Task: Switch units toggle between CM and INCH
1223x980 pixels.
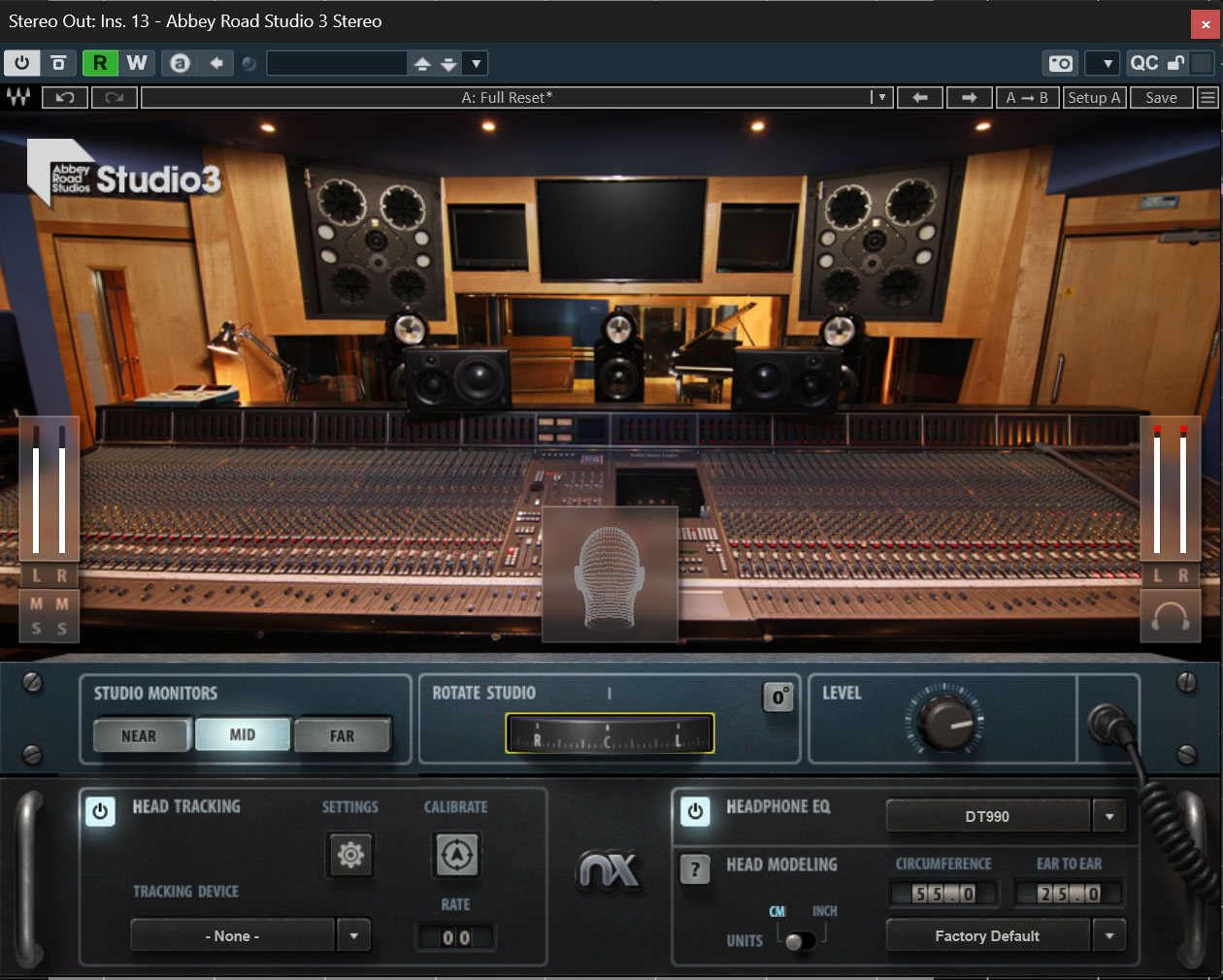Action: [800, 940]
